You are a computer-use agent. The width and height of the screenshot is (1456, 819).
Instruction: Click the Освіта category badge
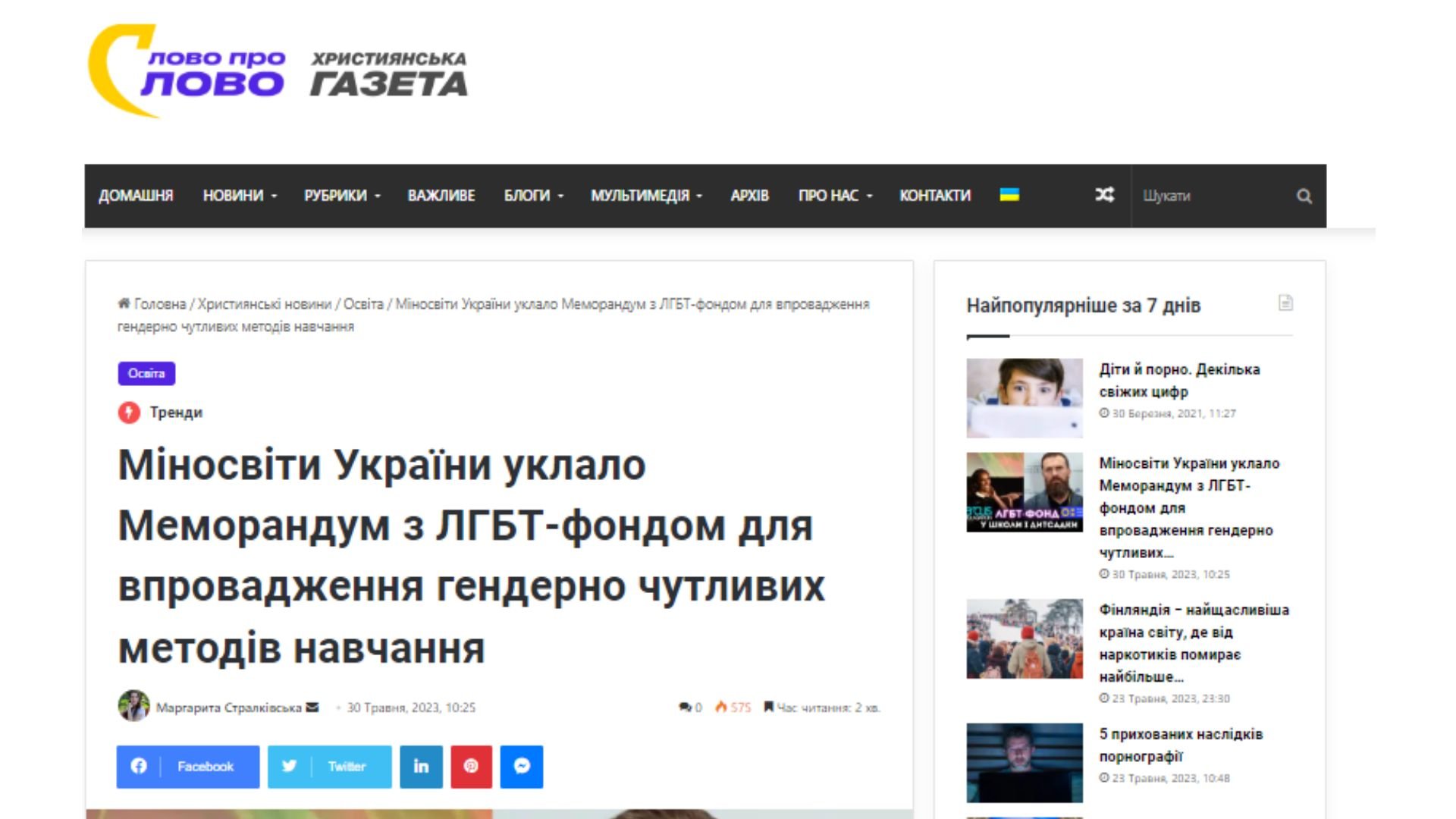146,373
